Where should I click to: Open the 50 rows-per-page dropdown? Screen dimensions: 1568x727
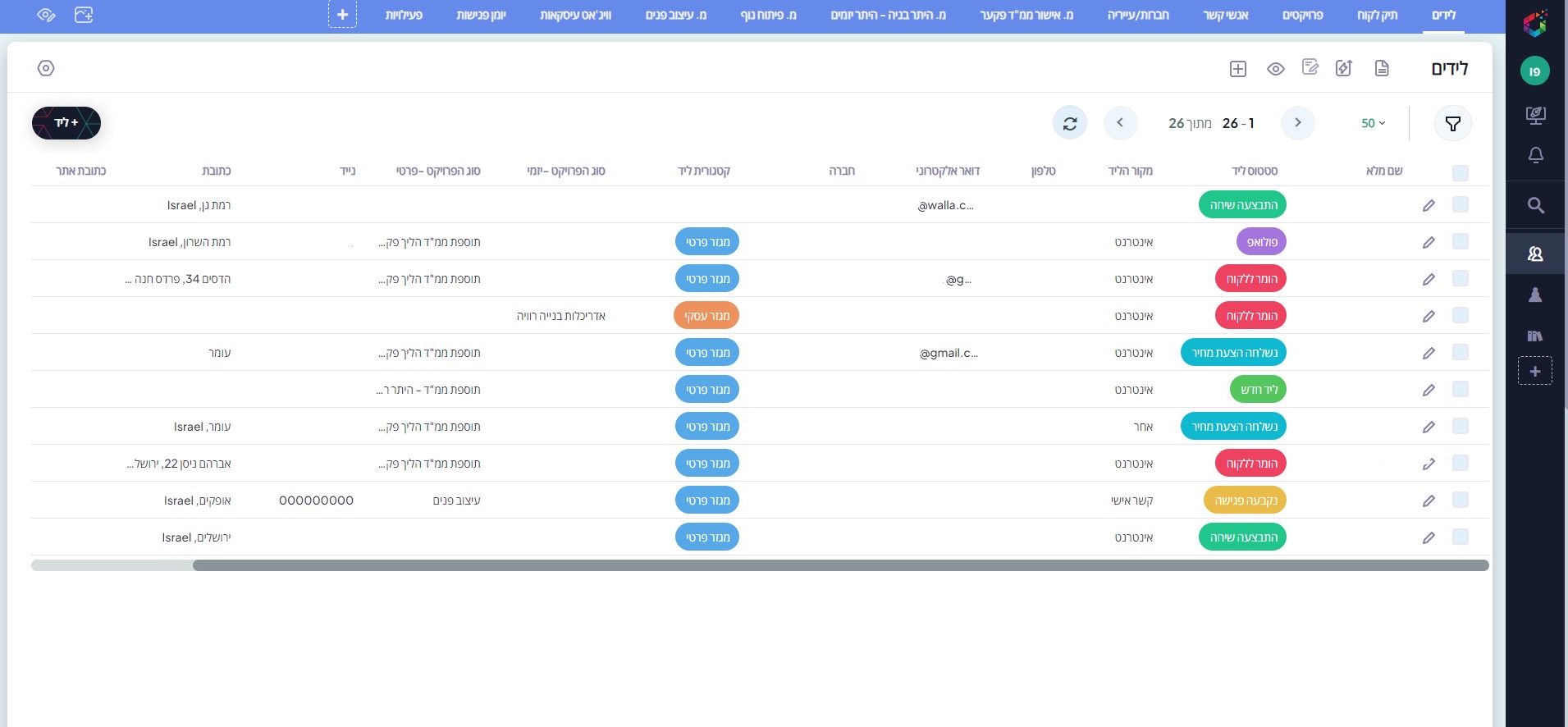coord(1373,123)
